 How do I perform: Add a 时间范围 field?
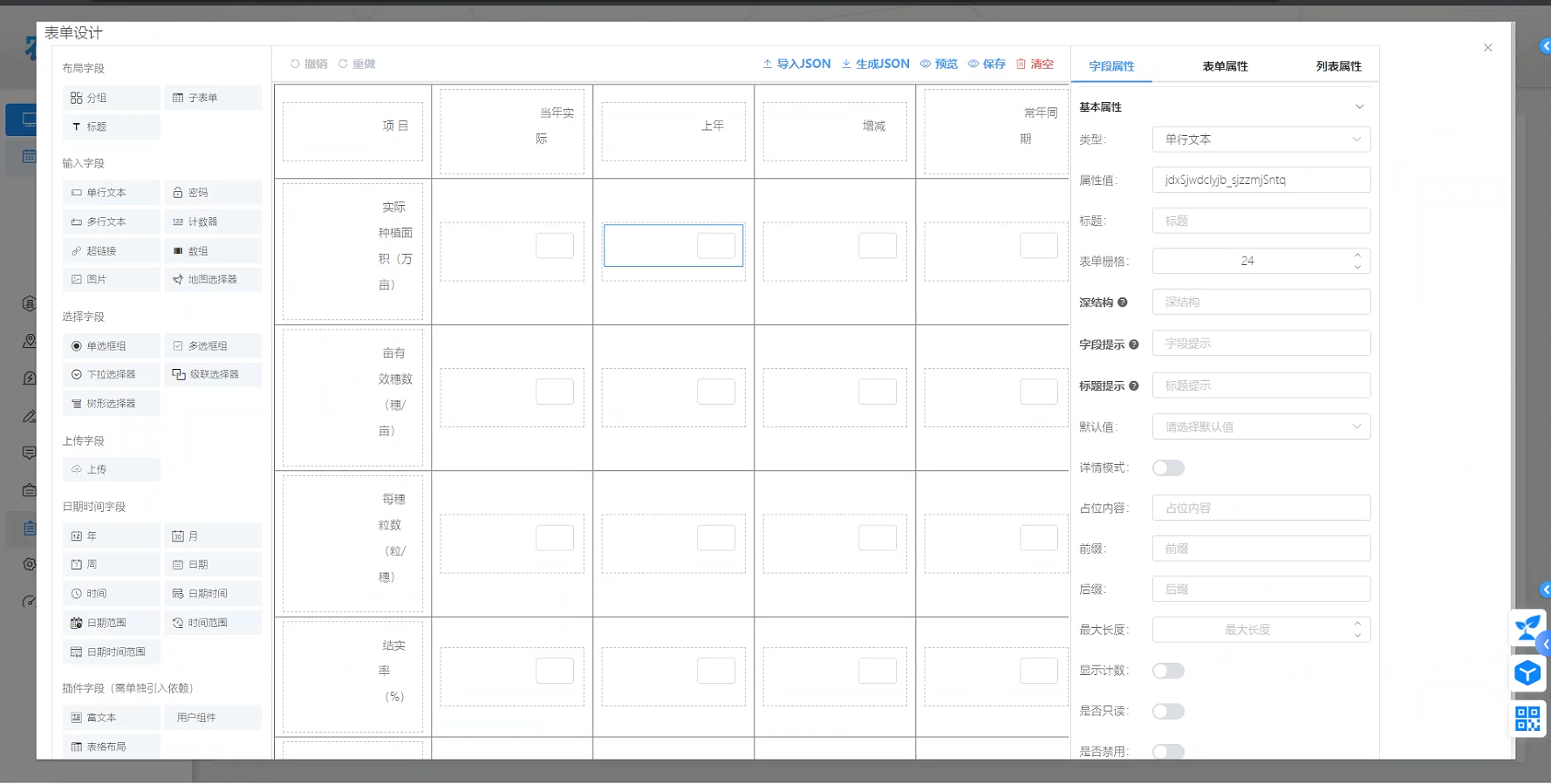tap(213, 623)
